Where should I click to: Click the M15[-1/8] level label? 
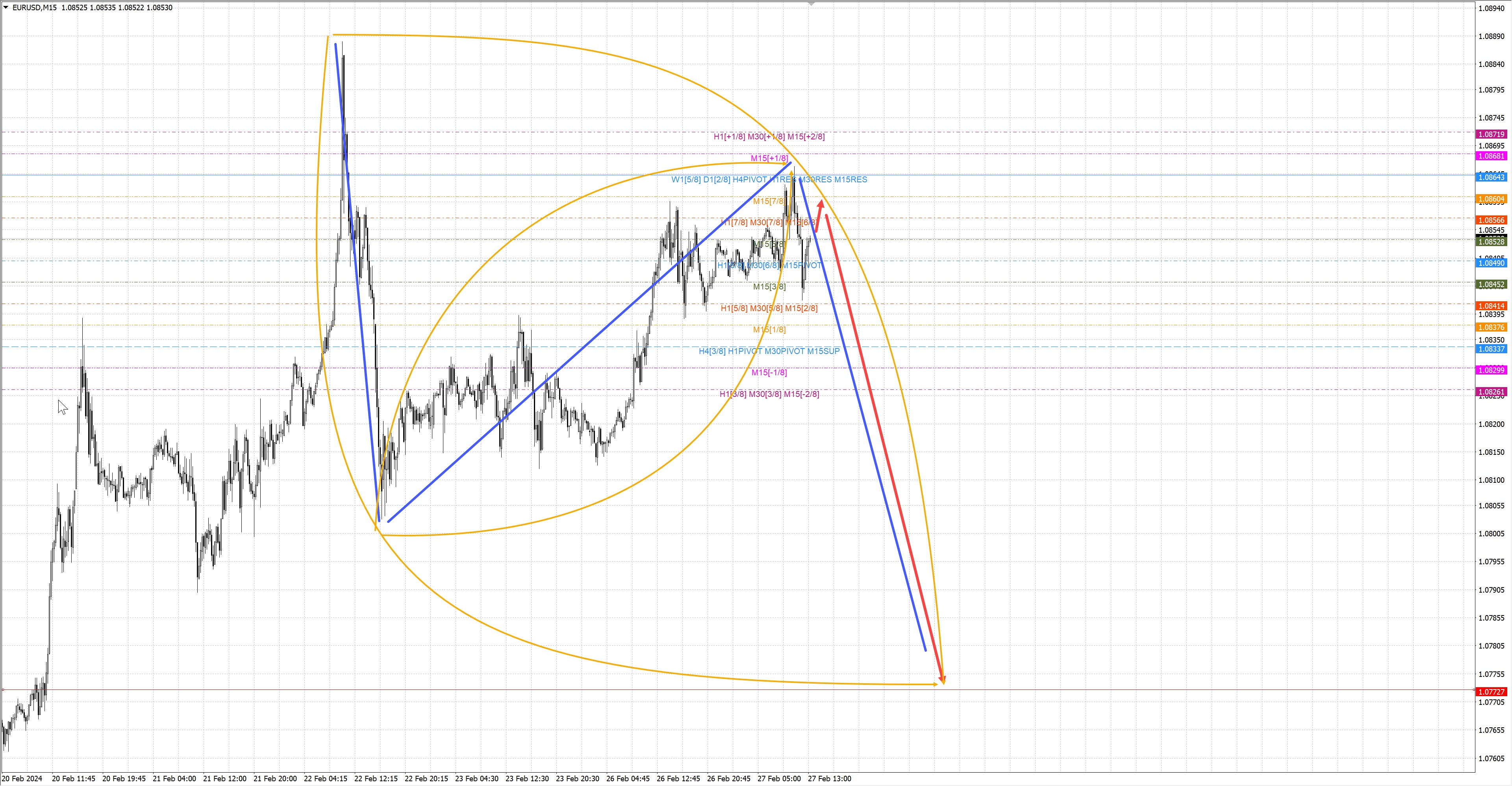769,373
